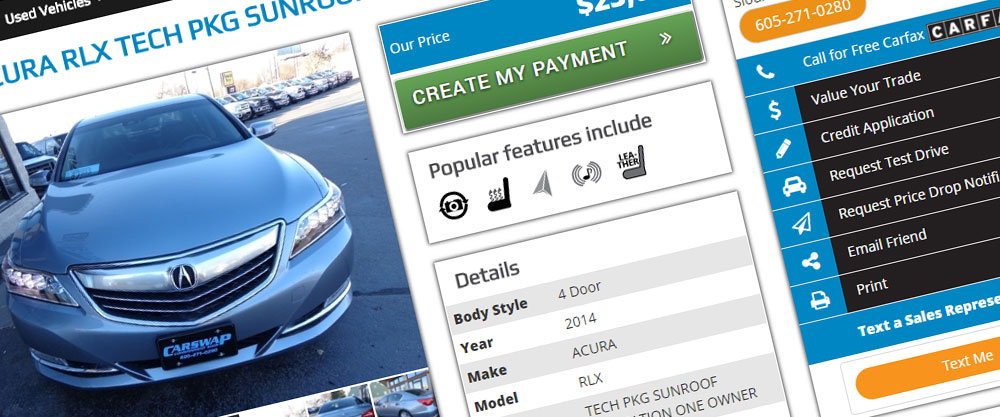1000x417 pixels.
Task: Click the backup camera feature icon
Action: pyautogui.click(x=454, y=205)
